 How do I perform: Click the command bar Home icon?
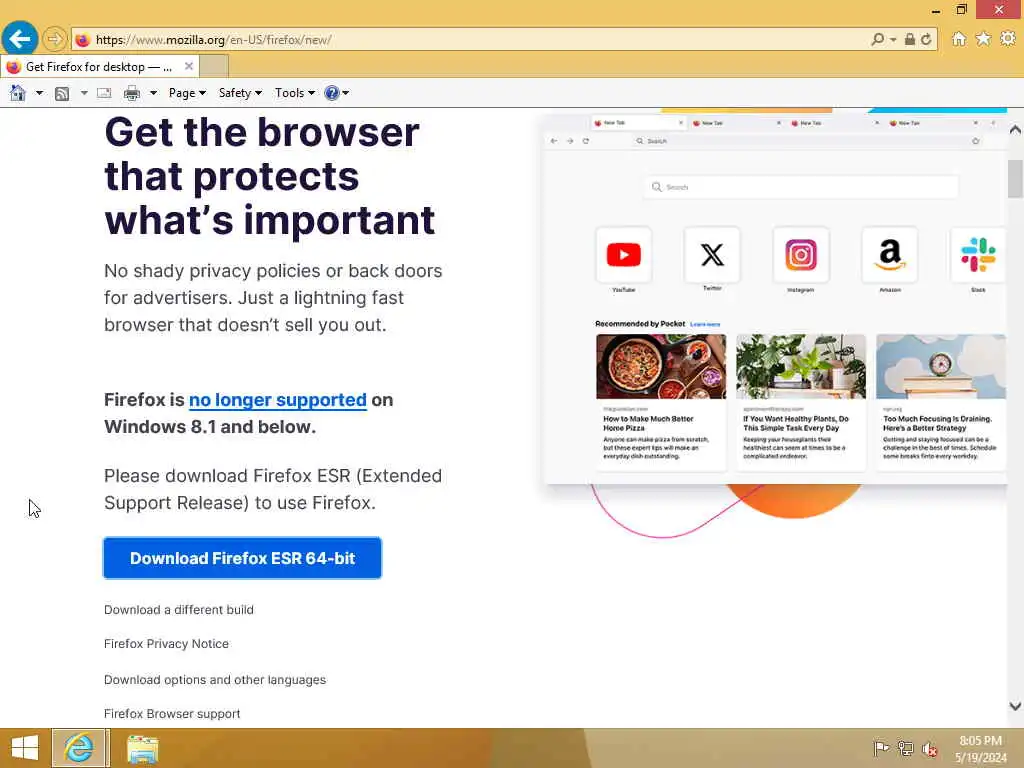pos(18,93)
